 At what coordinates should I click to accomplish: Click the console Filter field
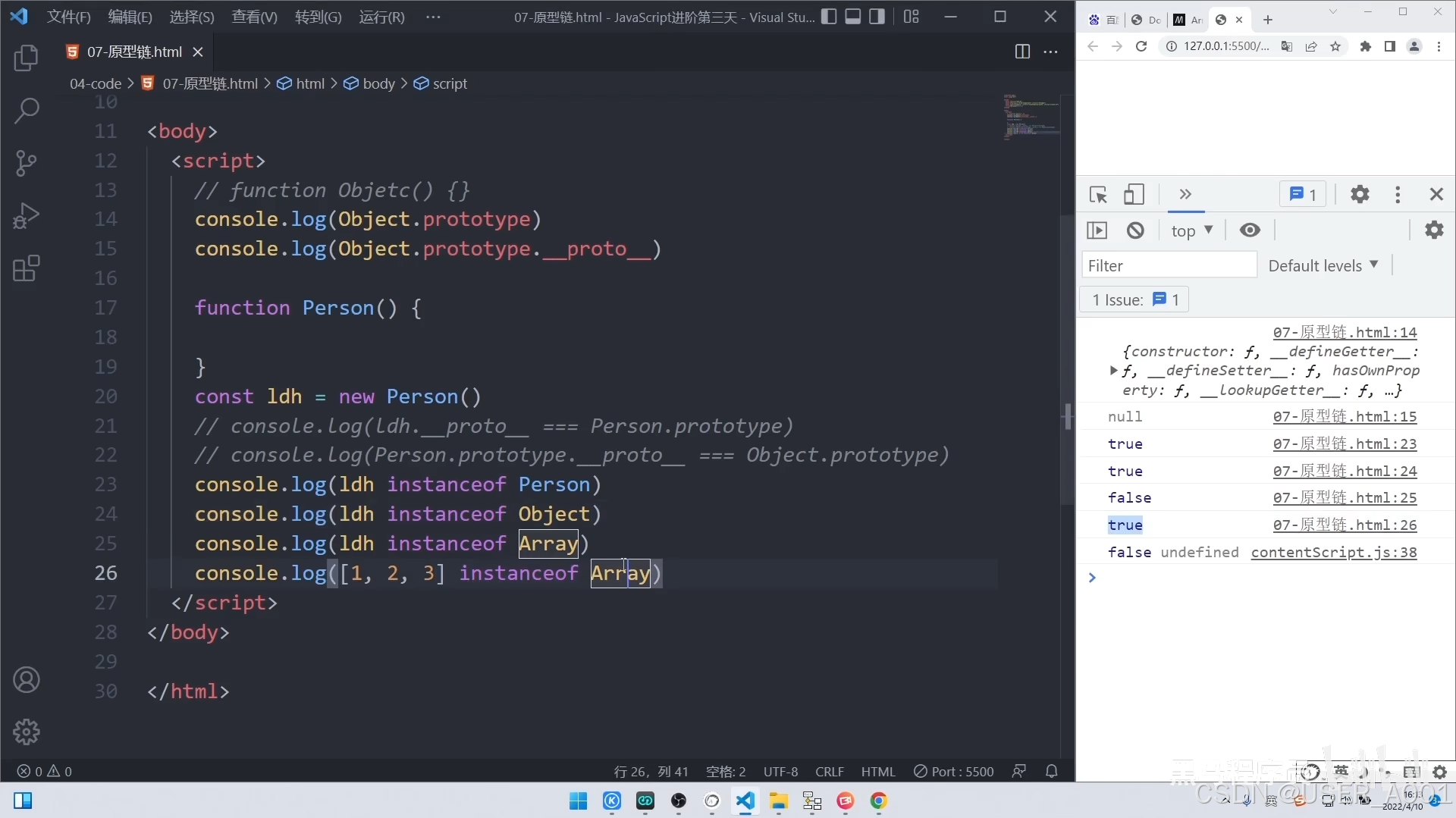coord(1169,265)
